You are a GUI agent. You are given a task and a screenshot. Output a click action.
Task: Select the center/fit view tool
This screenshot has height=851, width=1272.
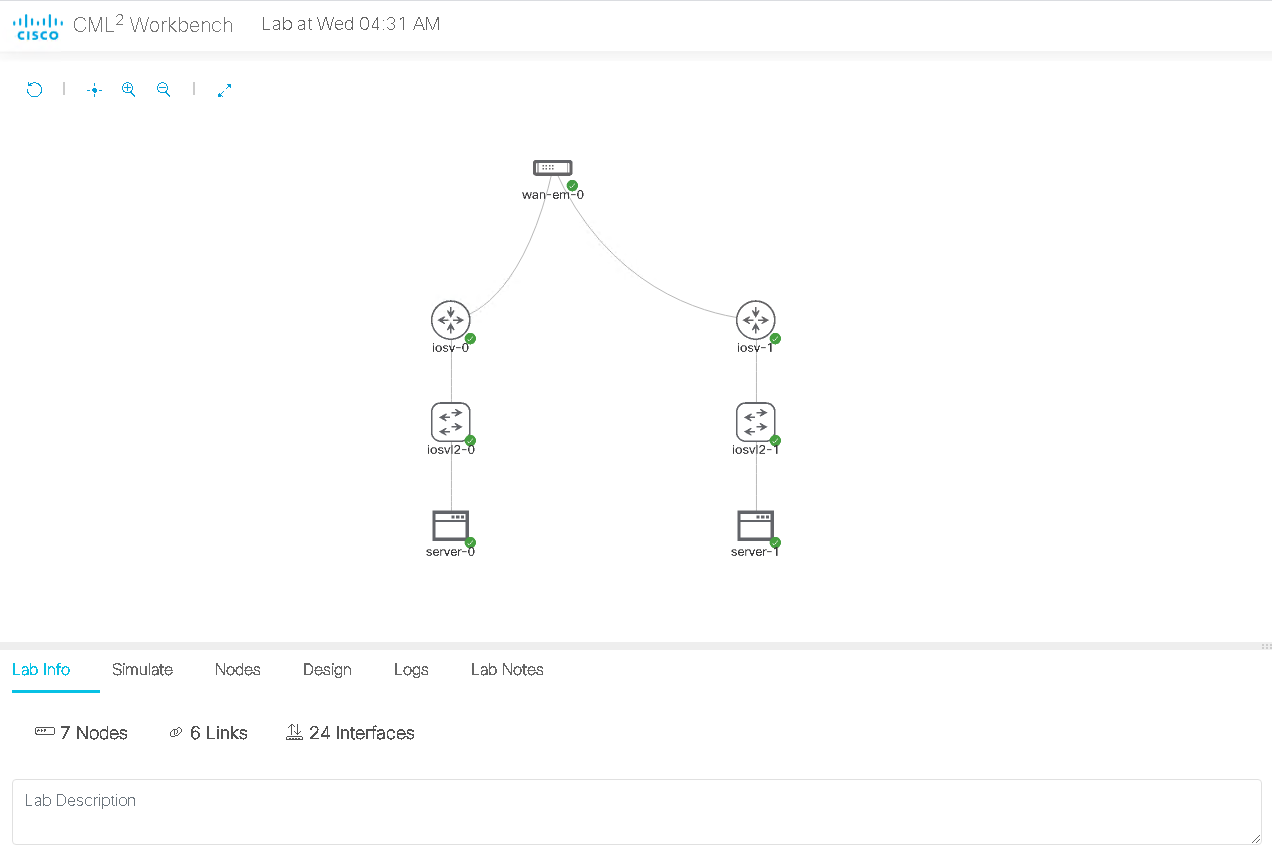click(x=94, y=89)
